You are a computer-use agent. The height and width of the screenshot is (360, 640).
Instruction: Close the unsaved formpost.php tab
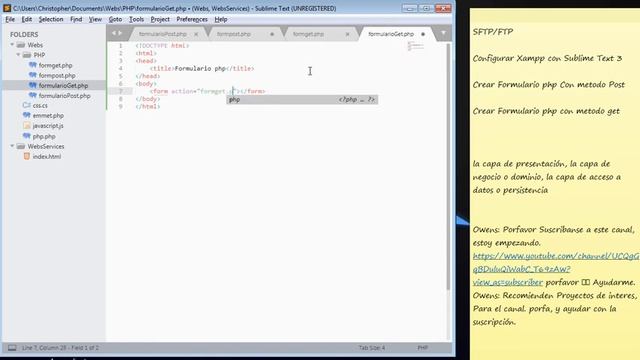click(272, 34)
